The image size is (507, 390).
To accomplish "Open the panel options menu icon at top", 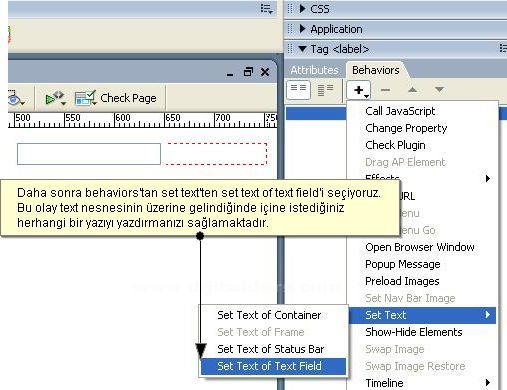I will [x=267, y=9].
